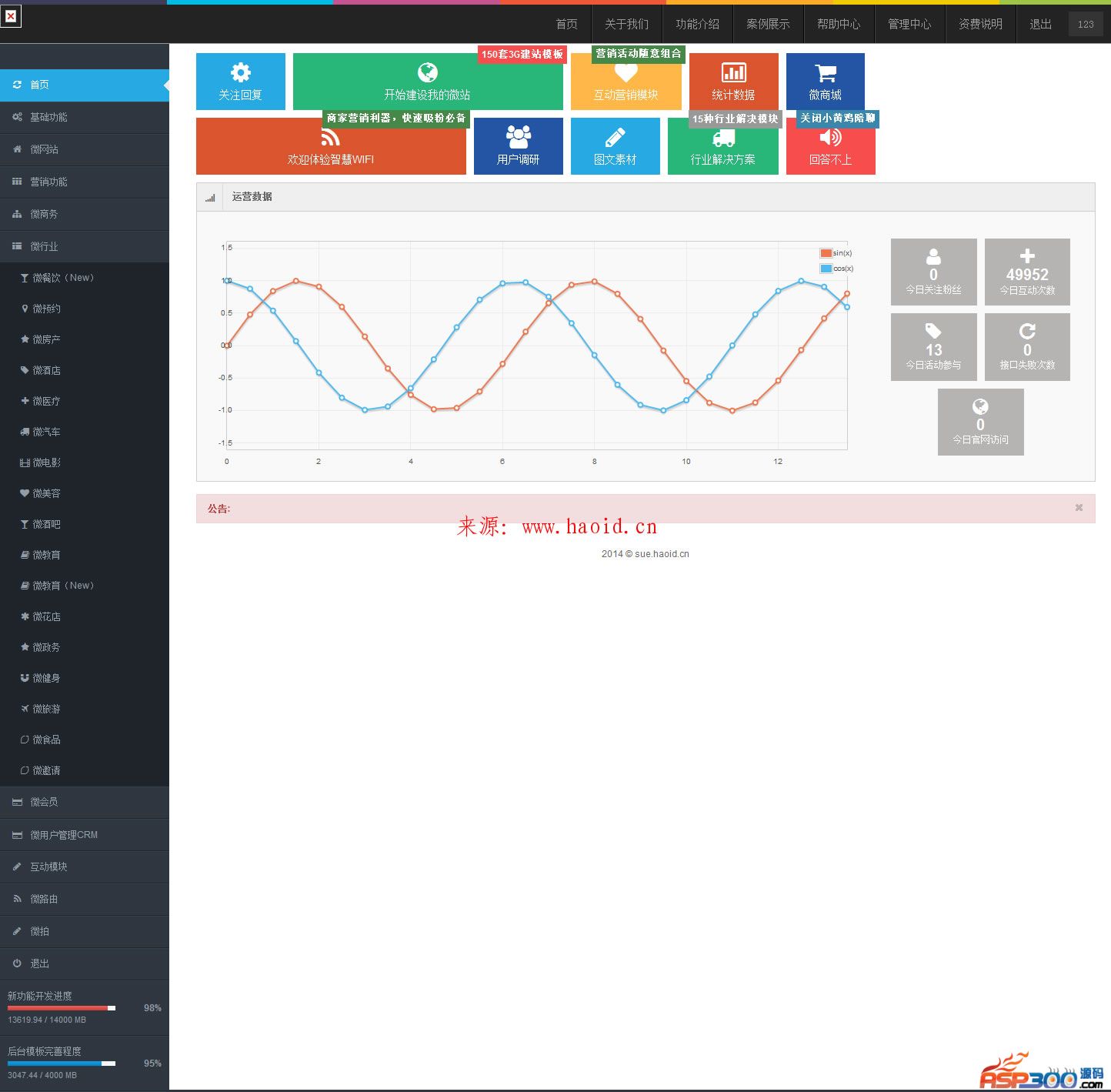Open 资费说明 in the top navigation
This screenshot has height=1092, width=1111.
coord(981,24)
